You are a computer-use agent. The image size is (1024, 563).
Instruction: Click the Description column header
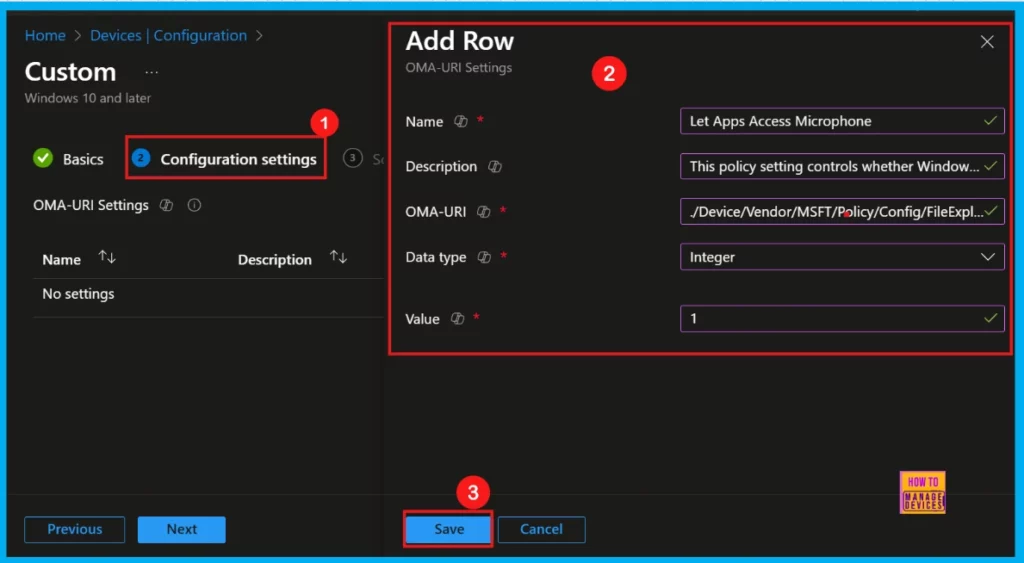coord(274,260)
